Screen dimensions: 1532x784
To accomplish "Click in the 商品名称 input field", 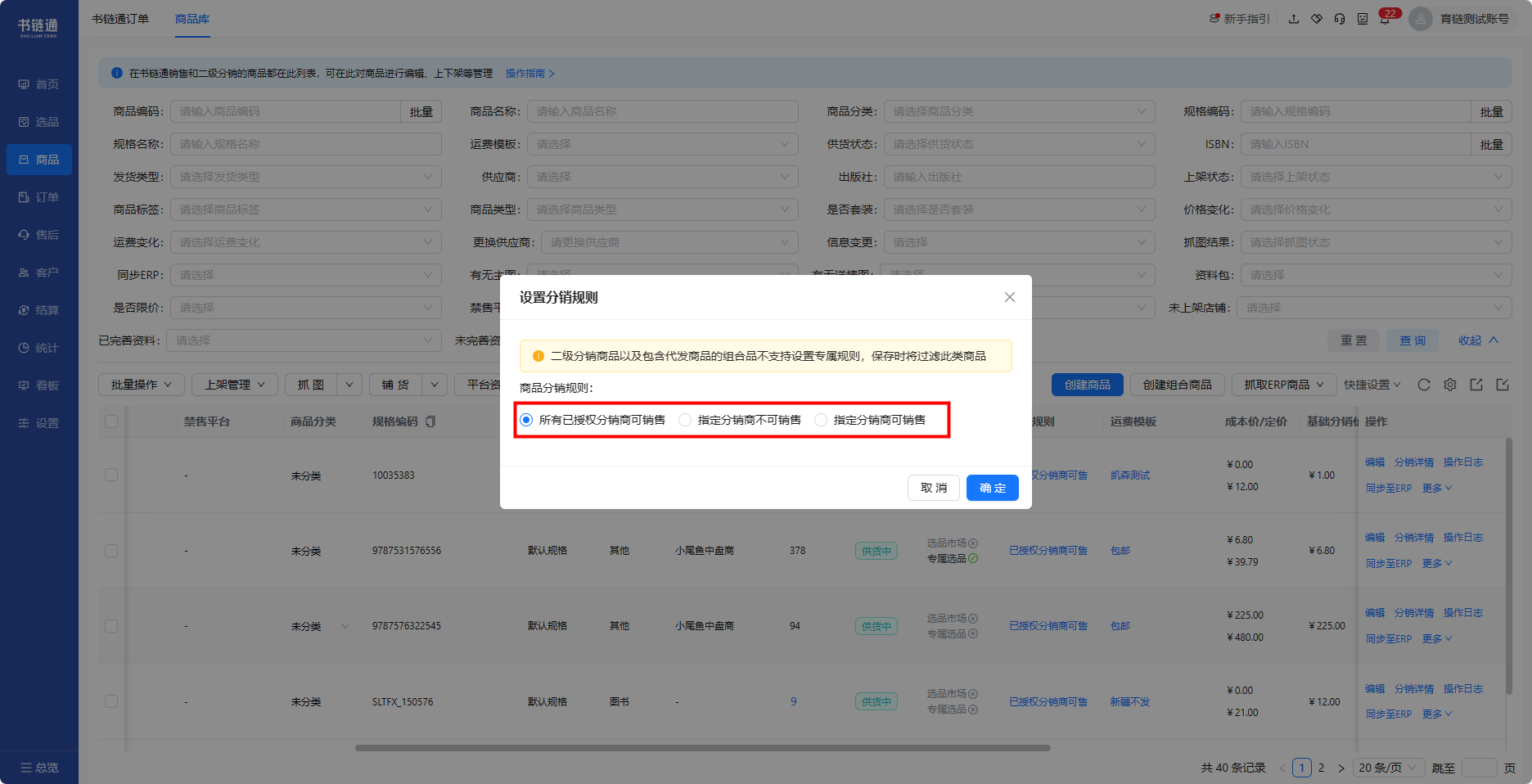I will pos(662,111).
